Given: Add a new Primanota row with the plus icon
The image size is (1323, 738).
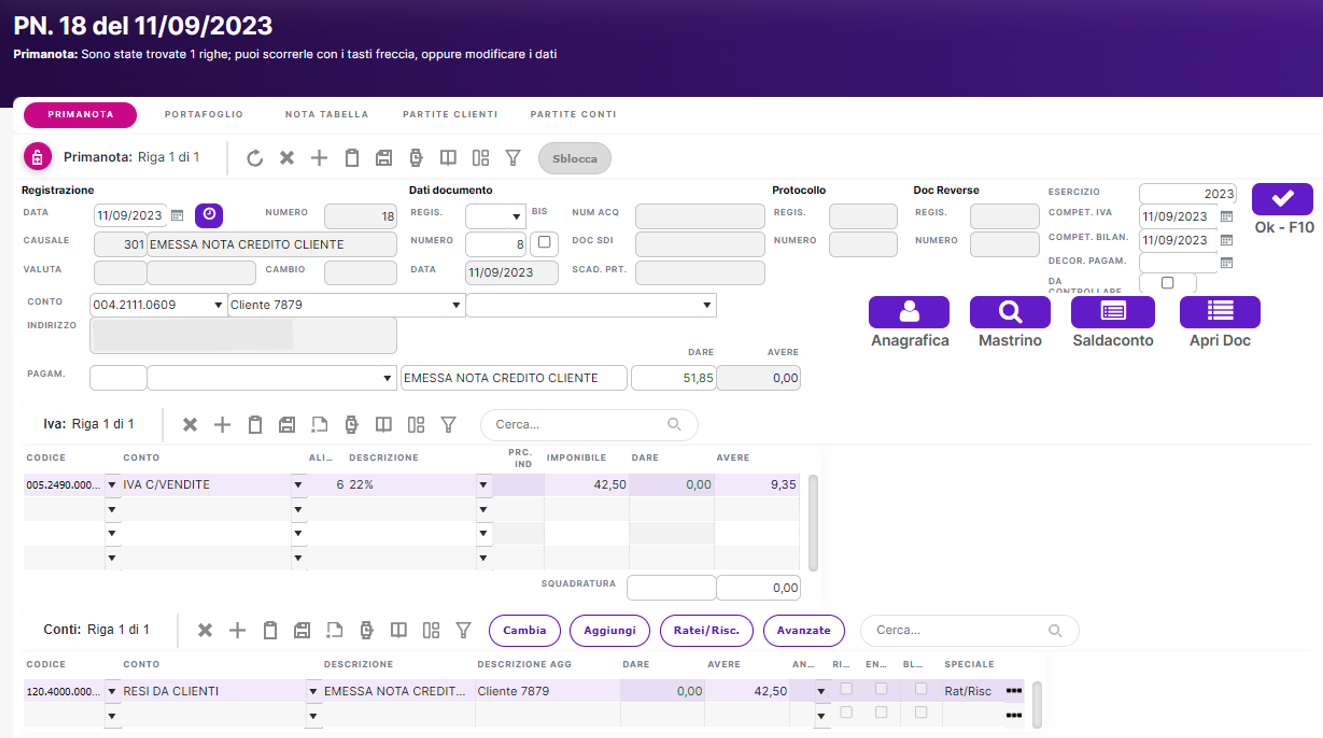Looking at the screenshot, I should pos(319,158).
